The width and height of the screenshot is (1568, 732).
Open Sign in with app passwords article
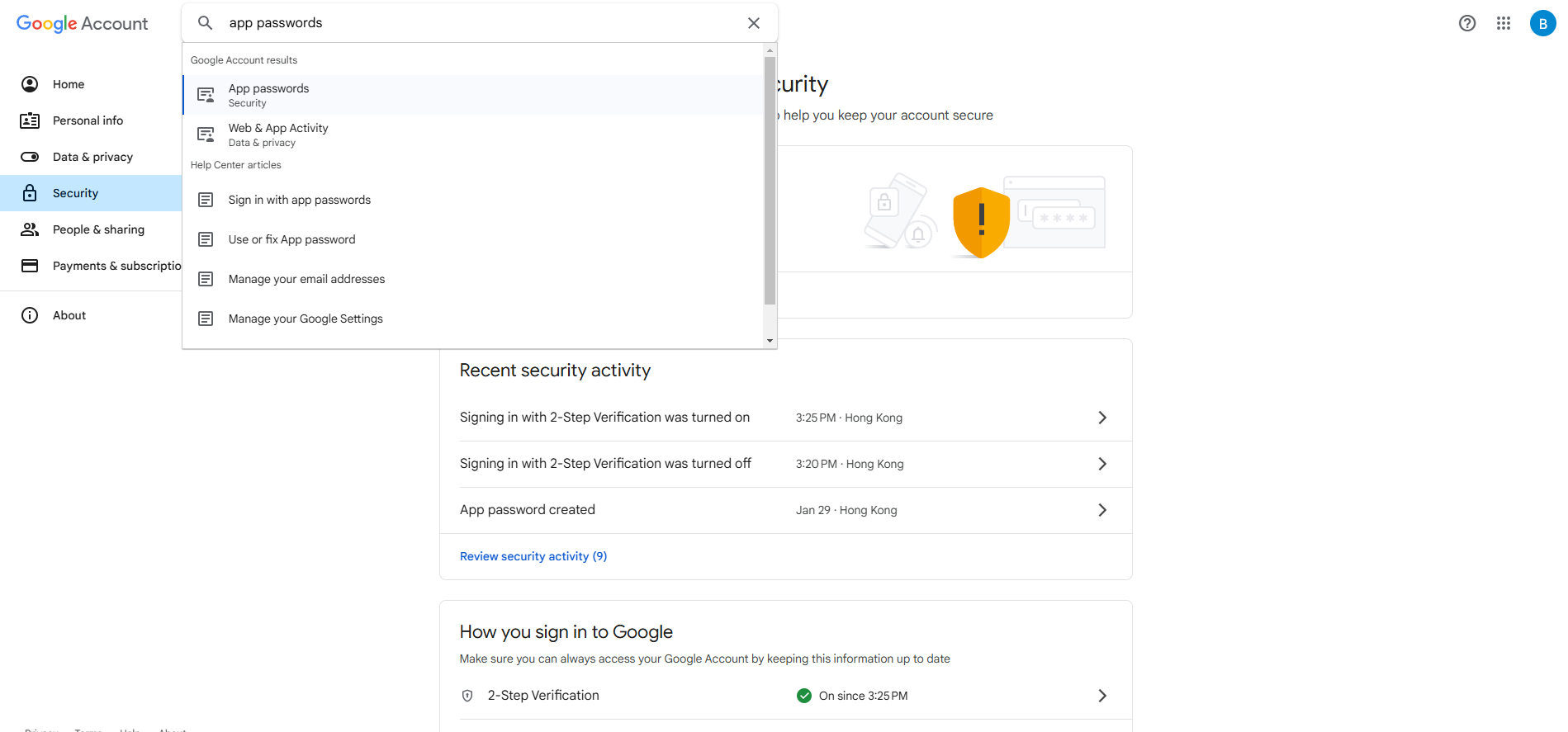coord(300,200)
